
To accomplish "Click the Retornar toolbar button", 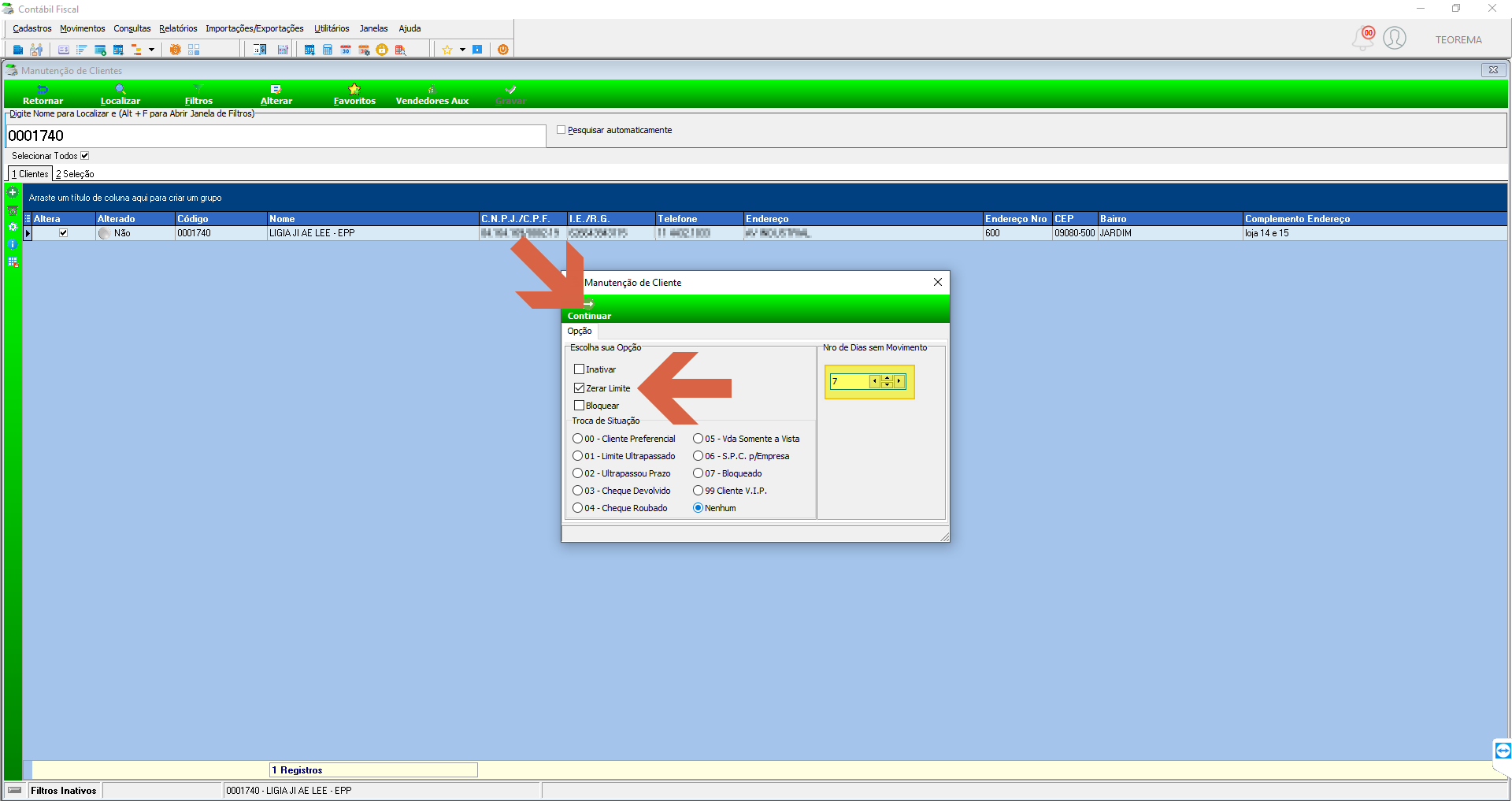I will coord(43,95).
